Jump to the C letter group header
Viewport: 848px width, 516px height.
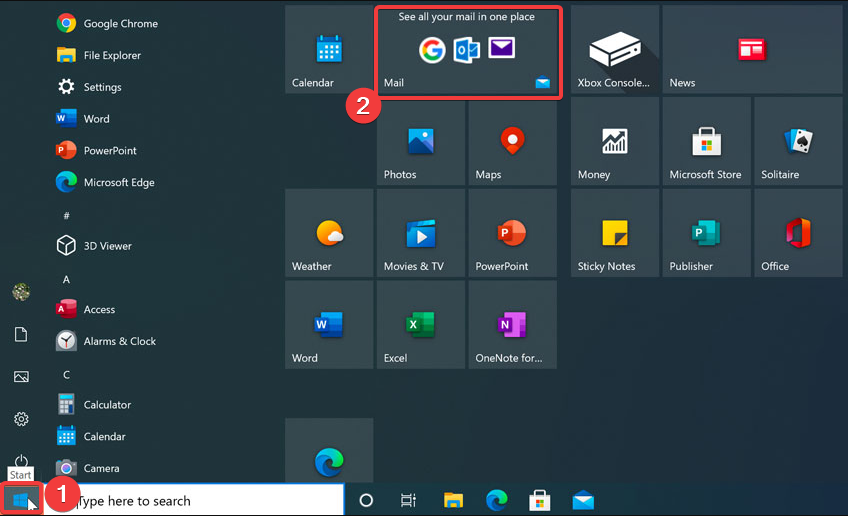[x=67, y=374]
